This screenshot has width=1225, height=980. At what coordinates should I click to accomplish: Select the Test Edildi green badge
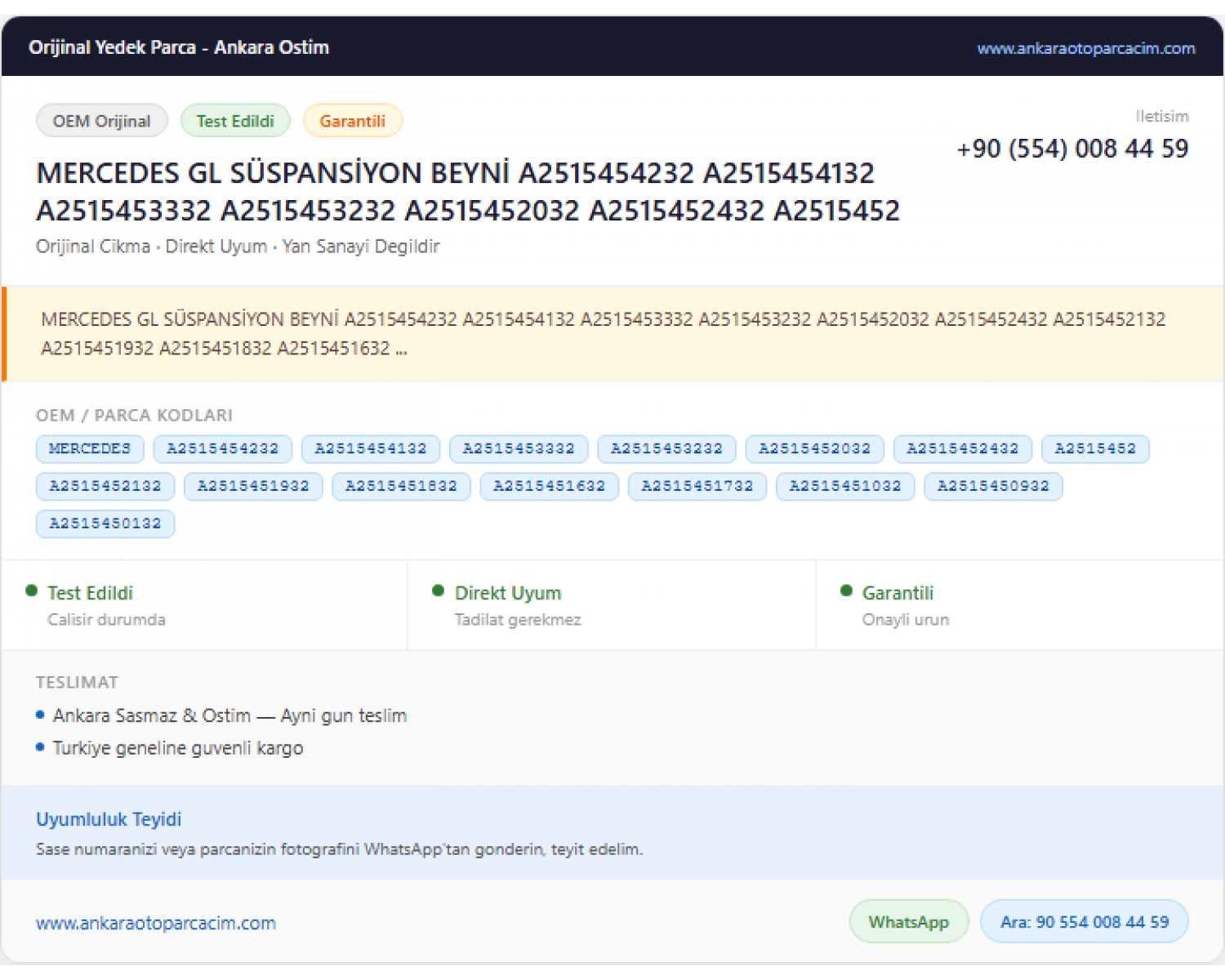pos(235,121)
